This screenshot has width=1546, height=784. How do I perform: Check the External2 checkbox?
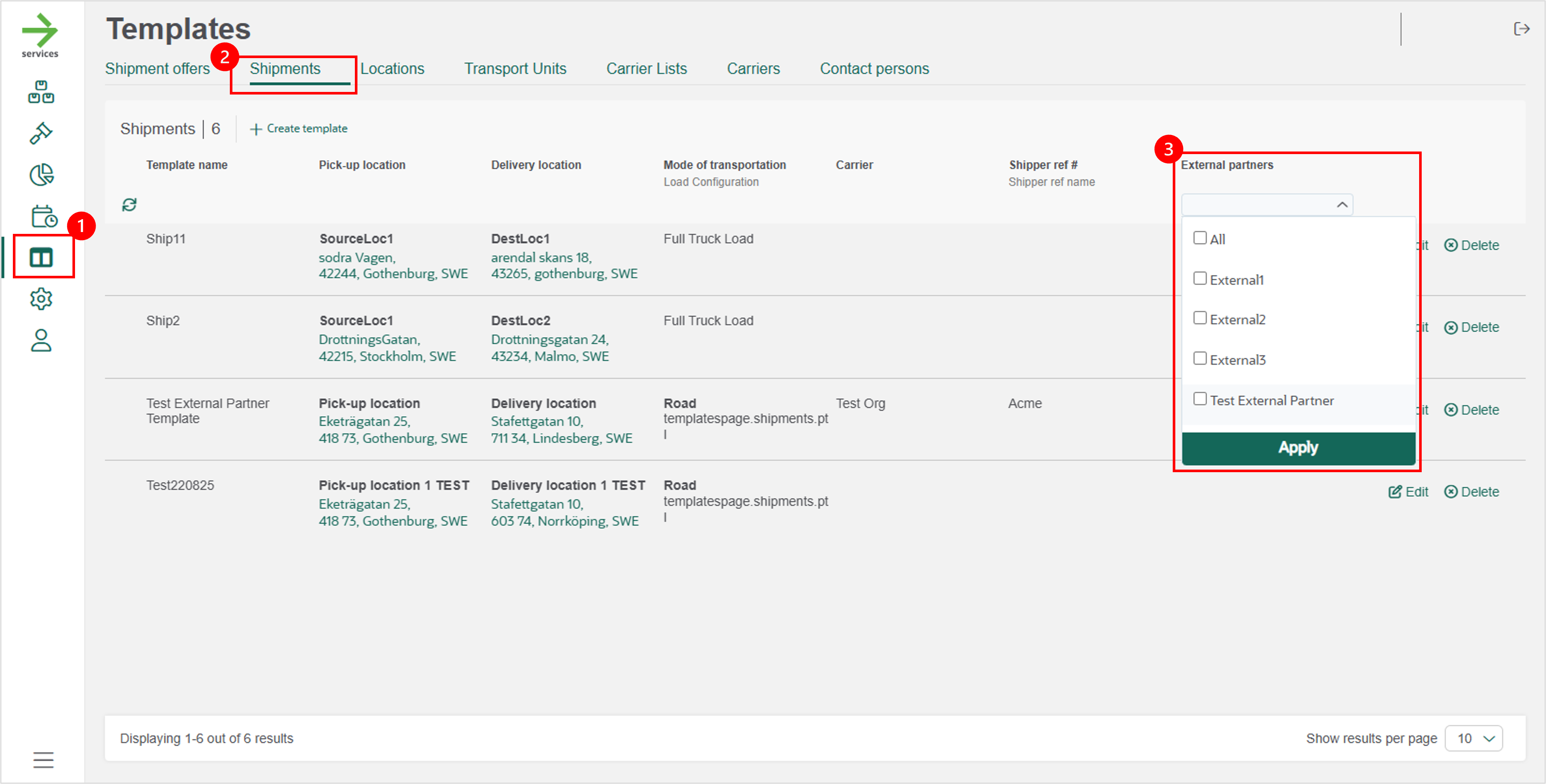click(1200, 318)
